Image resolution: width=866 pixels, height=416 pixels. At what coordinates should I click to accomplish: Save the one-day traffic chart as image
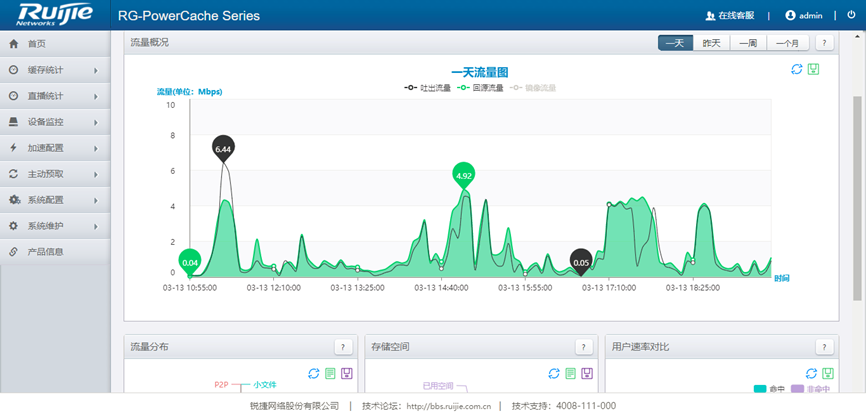(x=814, y=70)
